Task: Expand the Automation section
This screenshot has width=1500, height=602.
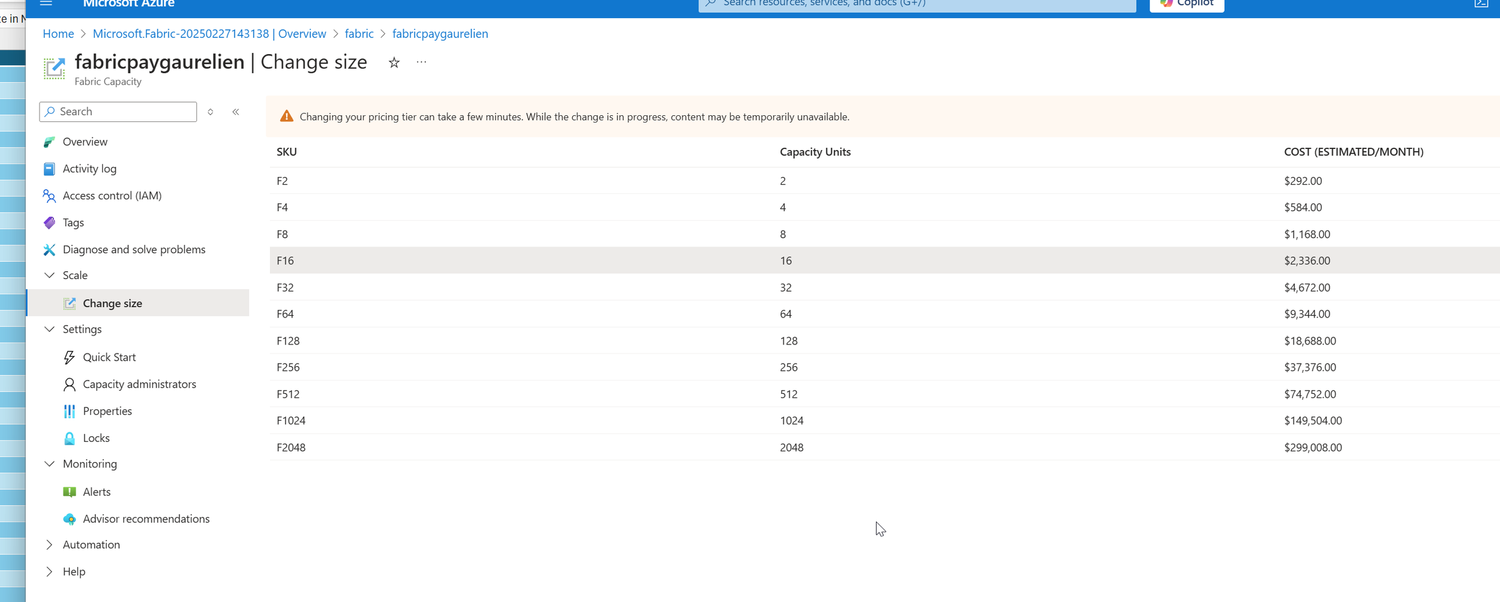Action: point(49,544)
